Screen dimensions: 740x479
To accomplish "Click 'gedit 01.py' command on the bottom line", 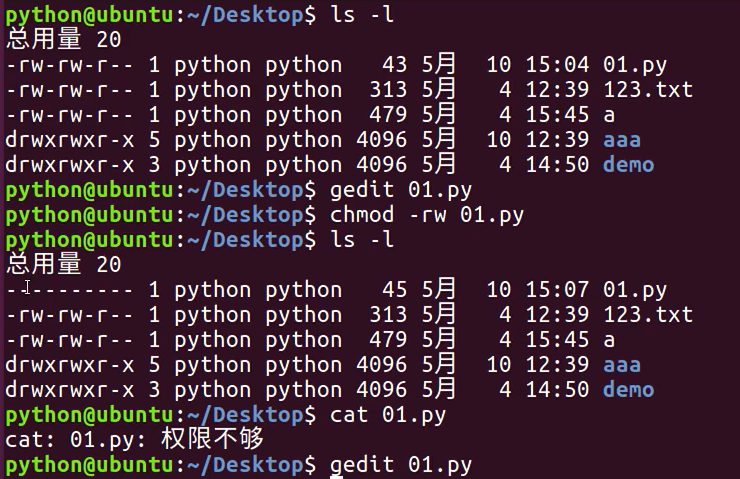I will pos(401,466).
